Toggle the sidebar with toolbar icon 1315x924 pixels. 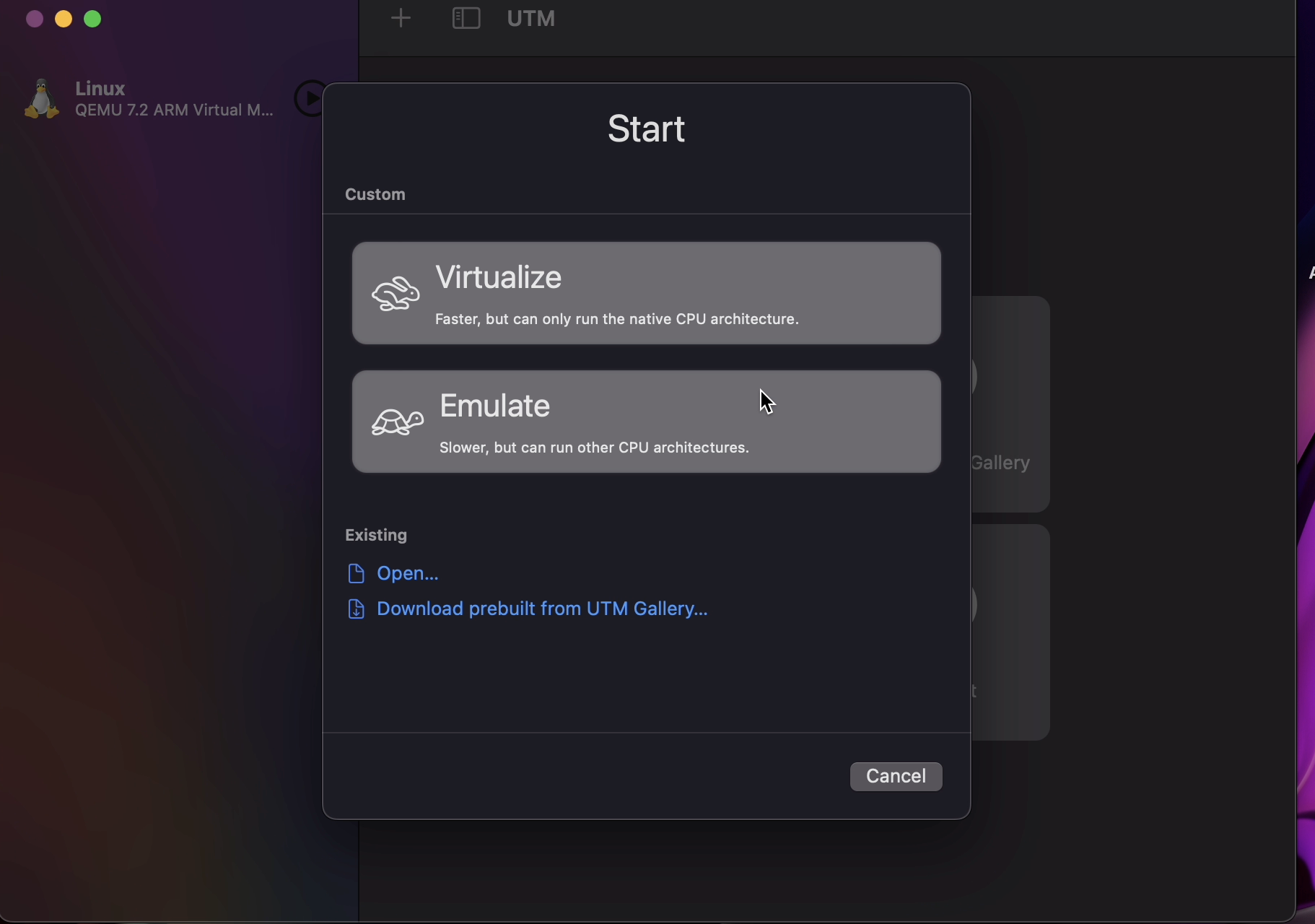pos(467,18)
